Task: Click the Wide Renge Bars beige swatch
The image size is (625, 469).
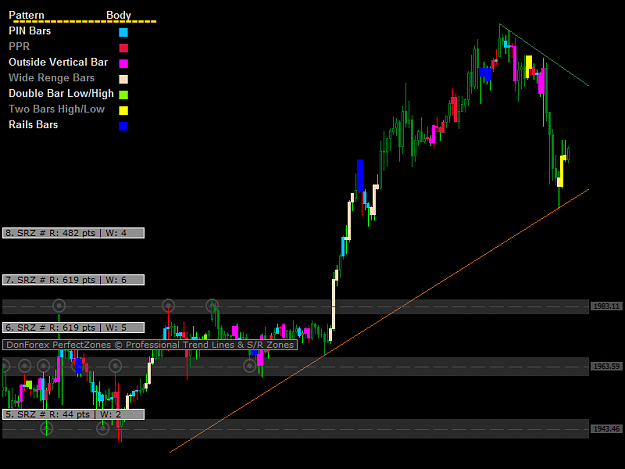Action: 123,79
